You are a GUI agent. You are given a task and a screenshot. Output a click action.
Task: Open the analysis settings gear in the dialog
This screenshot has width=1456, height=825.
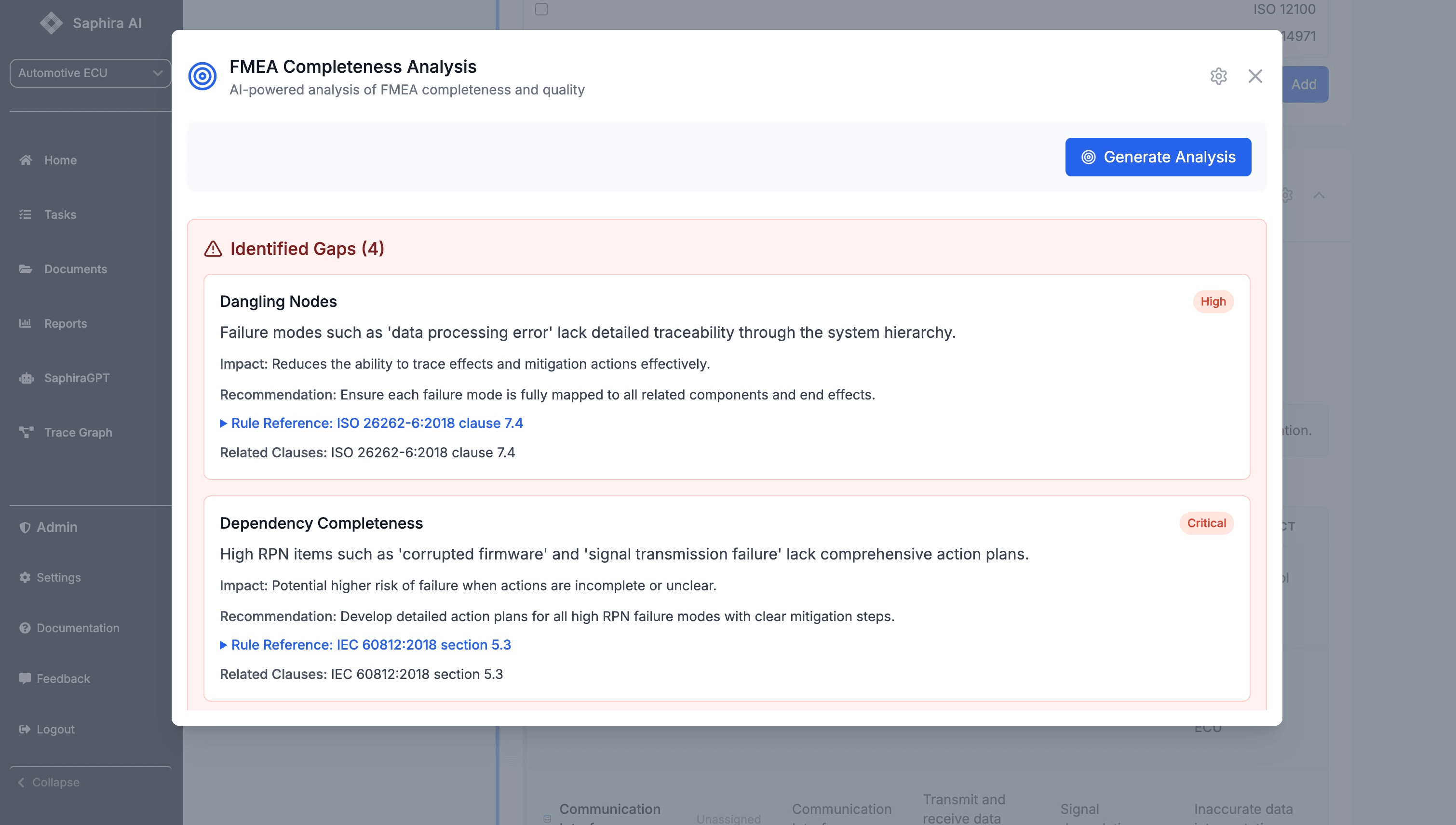click(x=1218, y=76)
